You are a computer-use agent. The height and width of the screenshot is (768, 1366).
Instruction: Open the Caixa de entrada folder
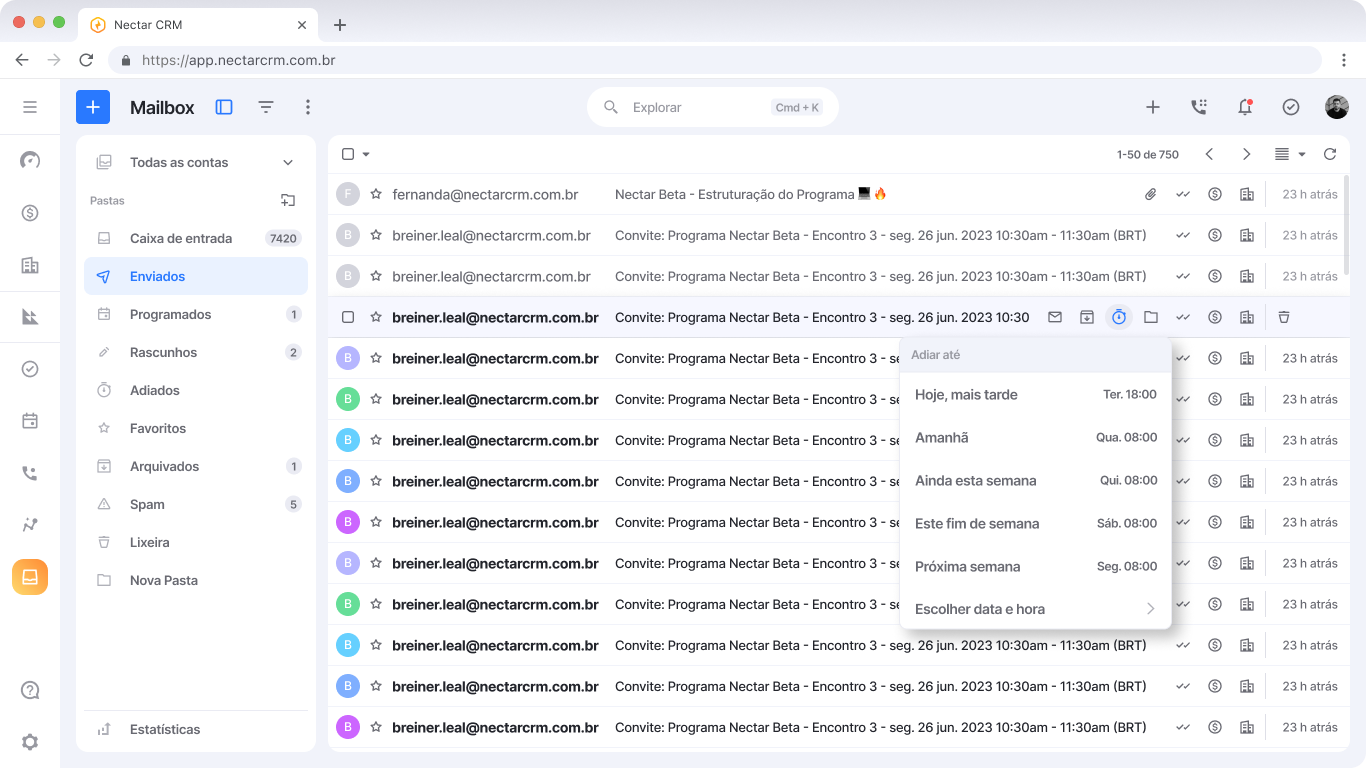[196, 238]
